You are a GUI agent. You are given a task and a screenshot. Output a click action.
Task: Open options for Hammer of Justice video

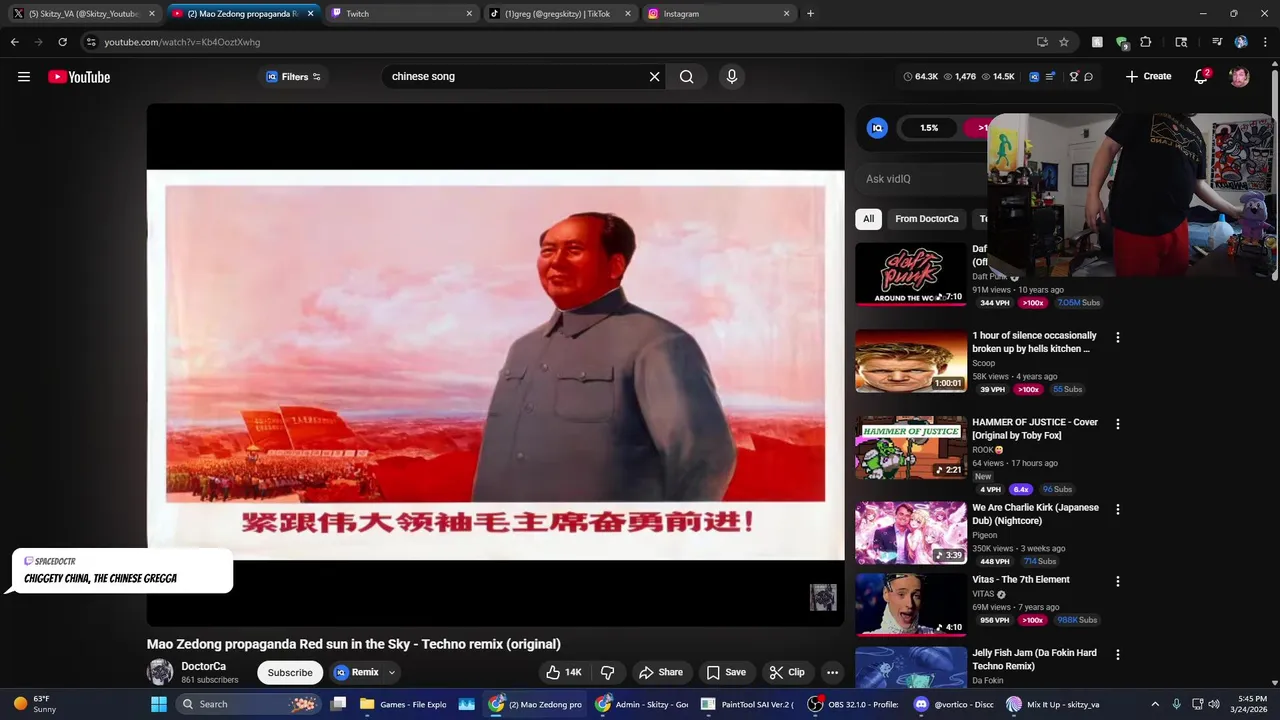pos(1118,424)
